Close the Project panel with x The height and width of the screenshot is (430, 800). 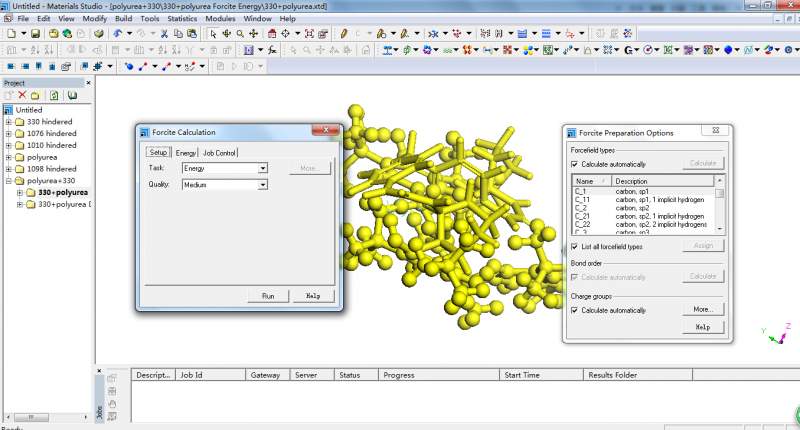[88, 83]
